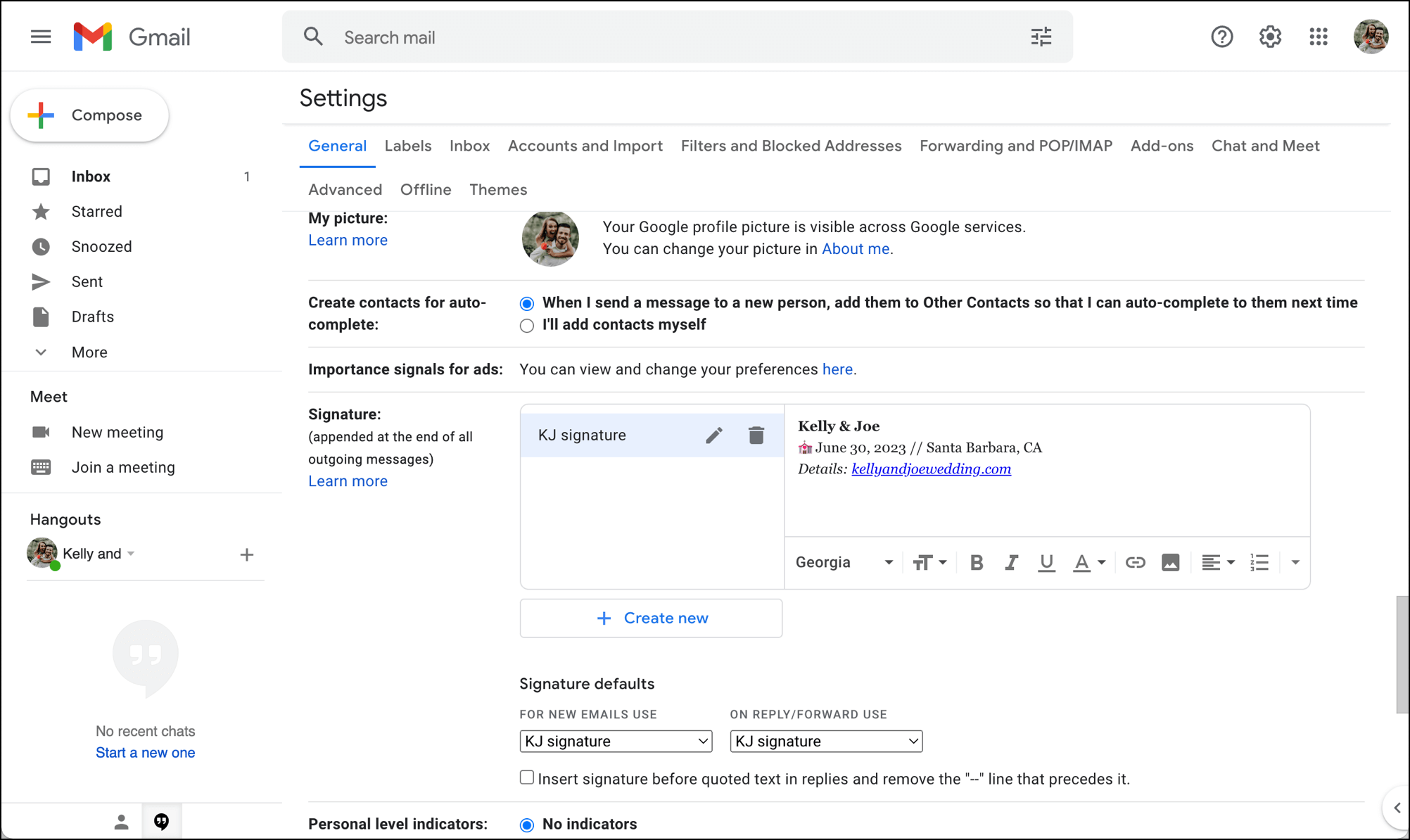Open the Offline settings tab
The image size is (1410, 840).
click(x=426, y=189)
